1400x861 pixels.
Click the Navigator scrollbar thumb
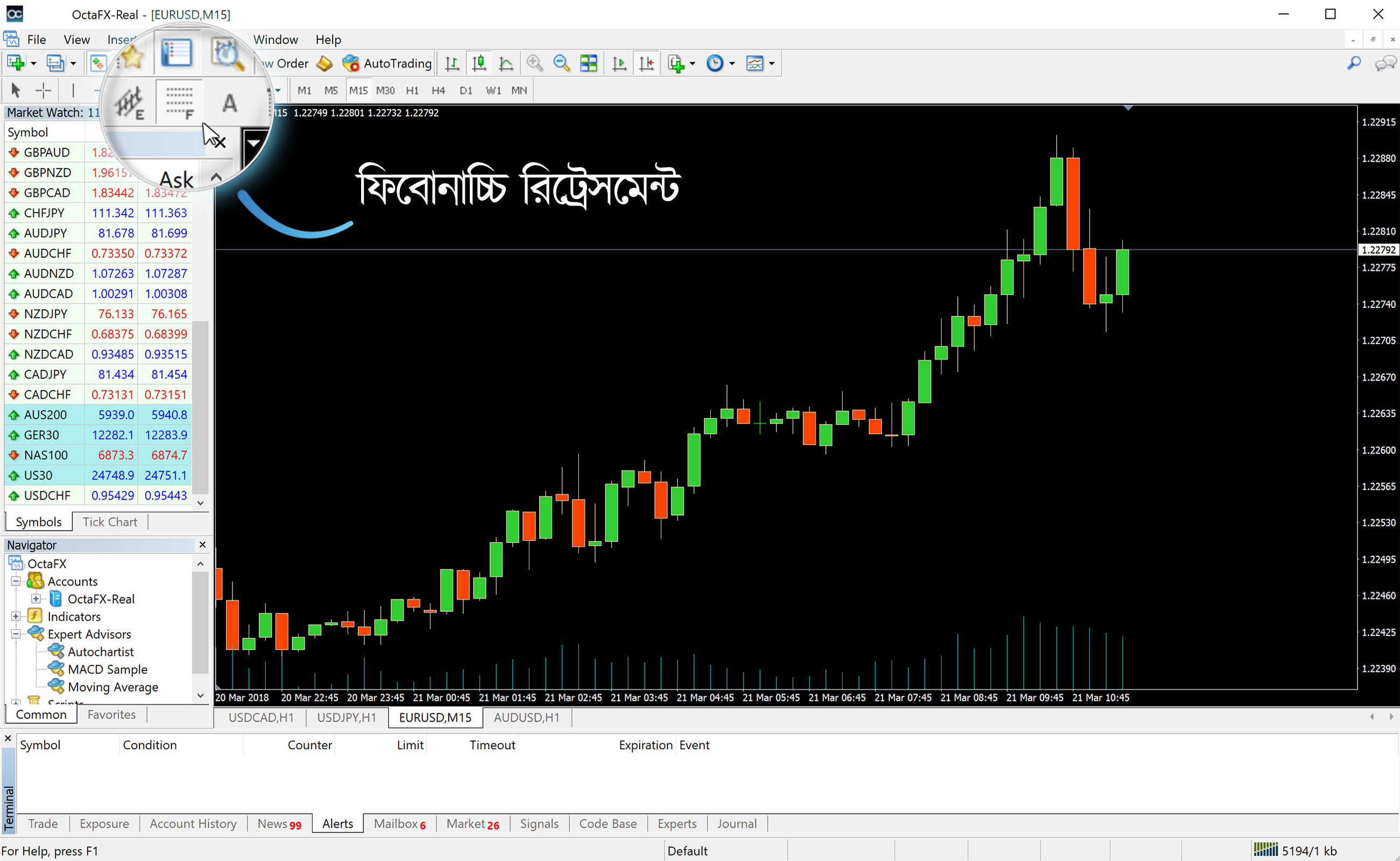(200, 623)
